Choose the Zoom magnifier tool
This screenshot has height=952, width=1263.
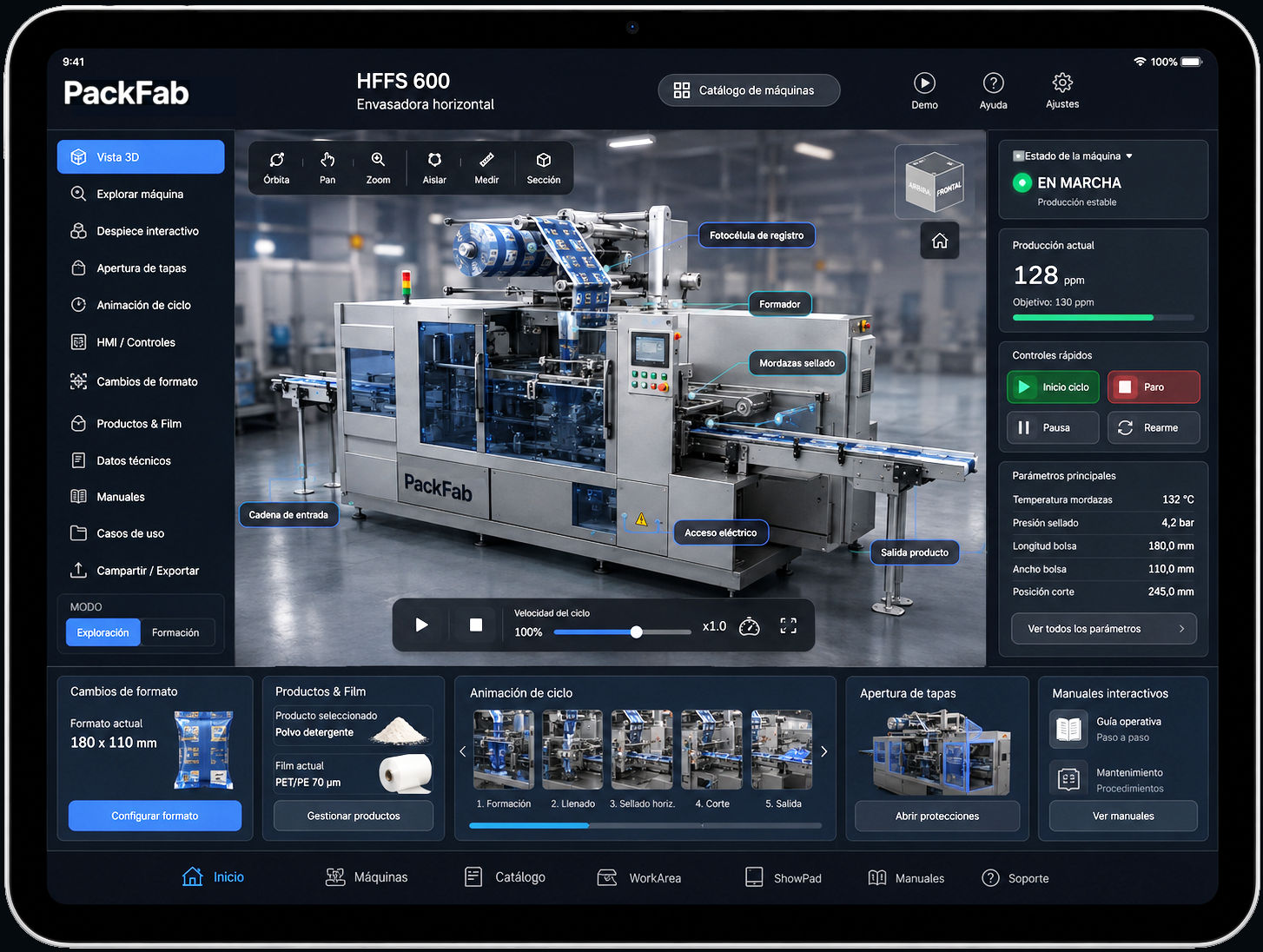point(378,168)
